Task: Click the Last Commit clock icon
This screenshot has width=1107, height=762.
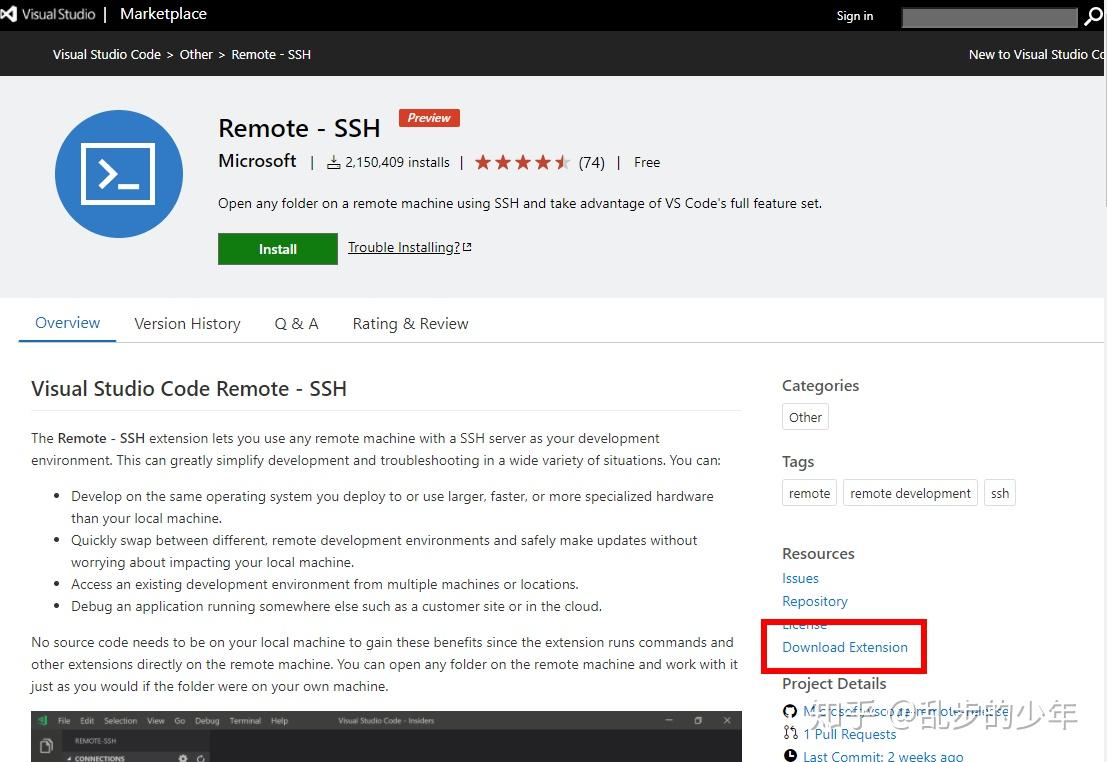Action: pyautogui.click(x=791, y=756)
